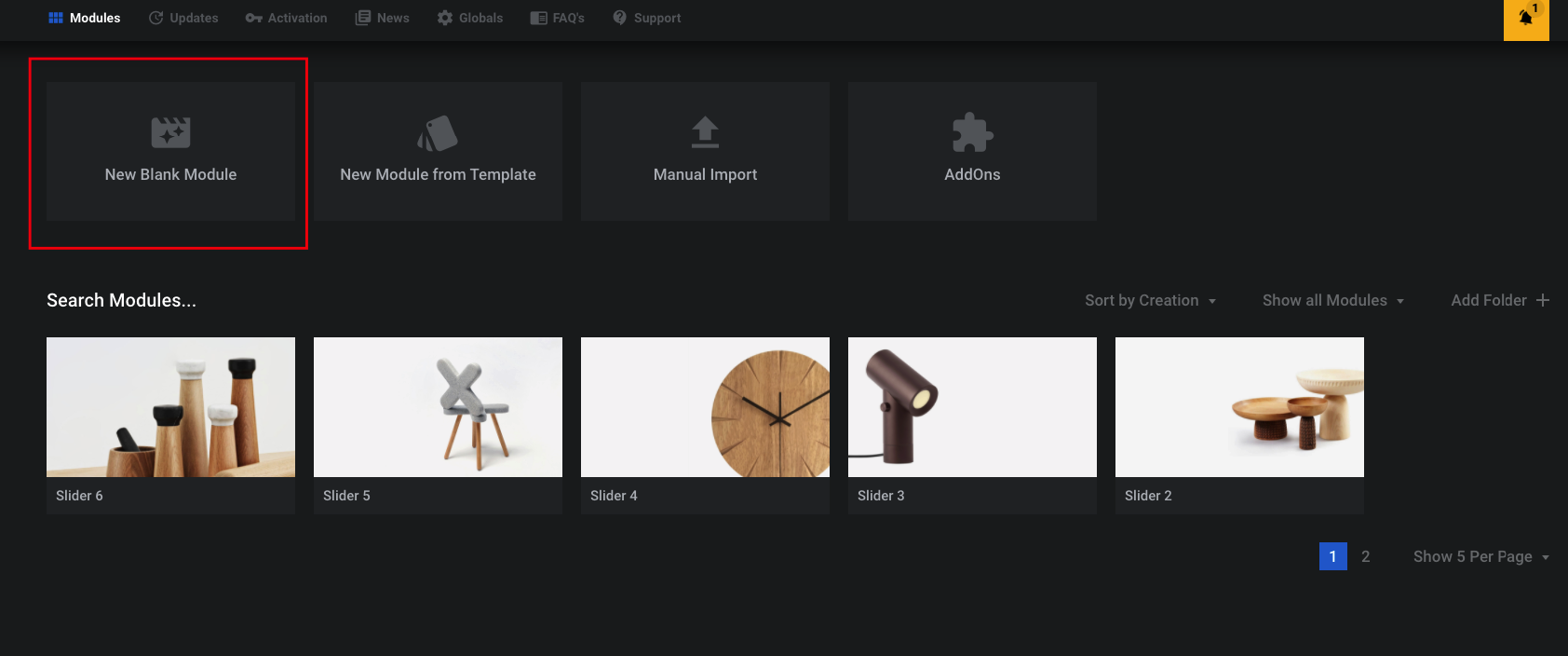This screenshot has height=656, width=1568.
Task: Click the Updates refresh icon
Action: (156, 18)
